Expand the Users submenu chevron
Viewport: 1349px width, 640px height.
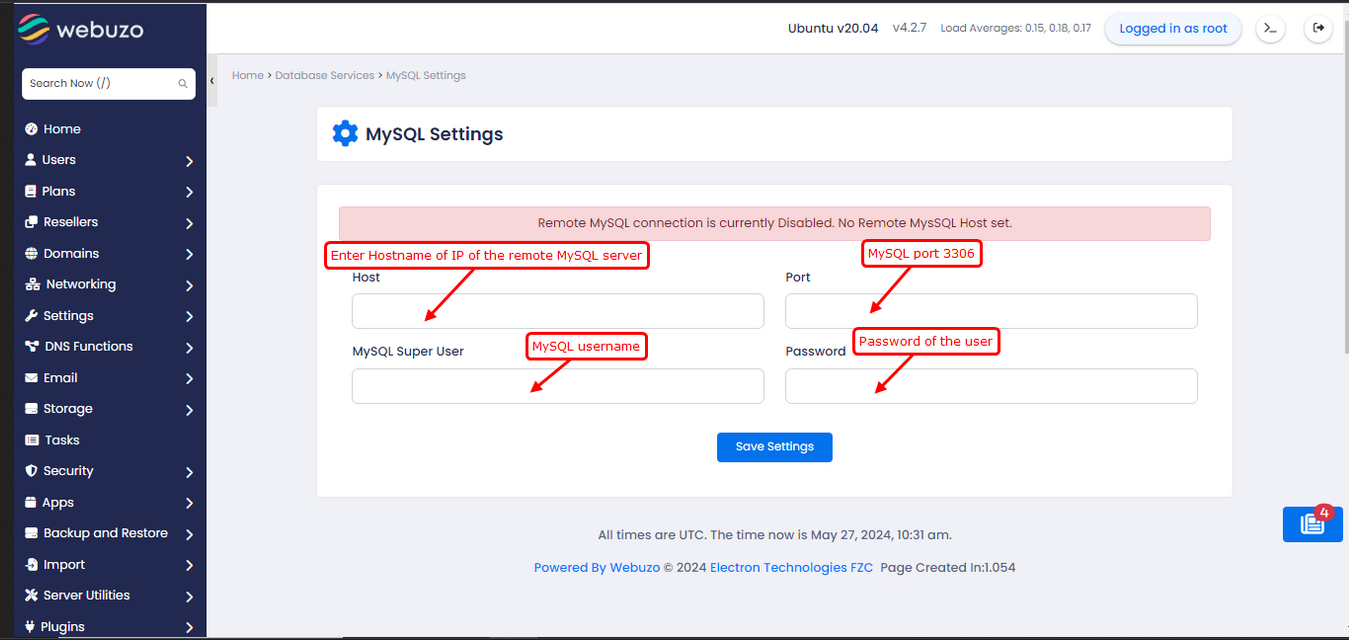(x=189, y=161)
